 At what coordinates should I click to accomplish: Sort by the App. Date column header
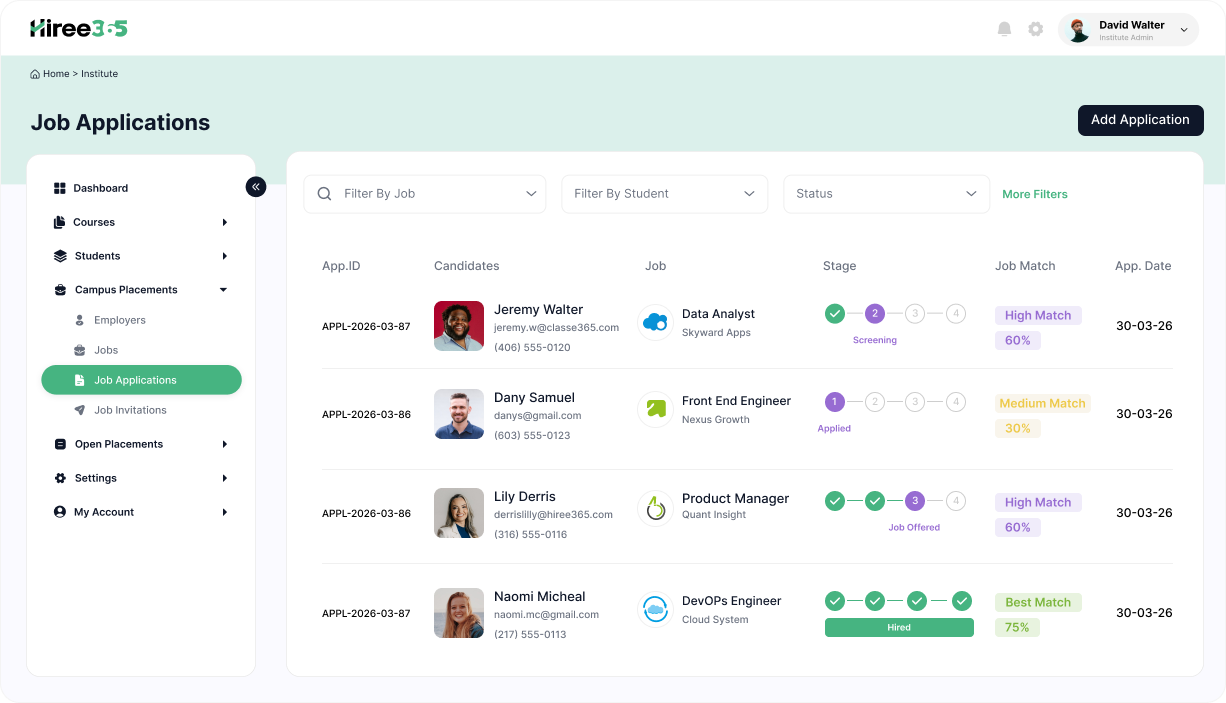pyautogui.click(x=1143, y=266)
